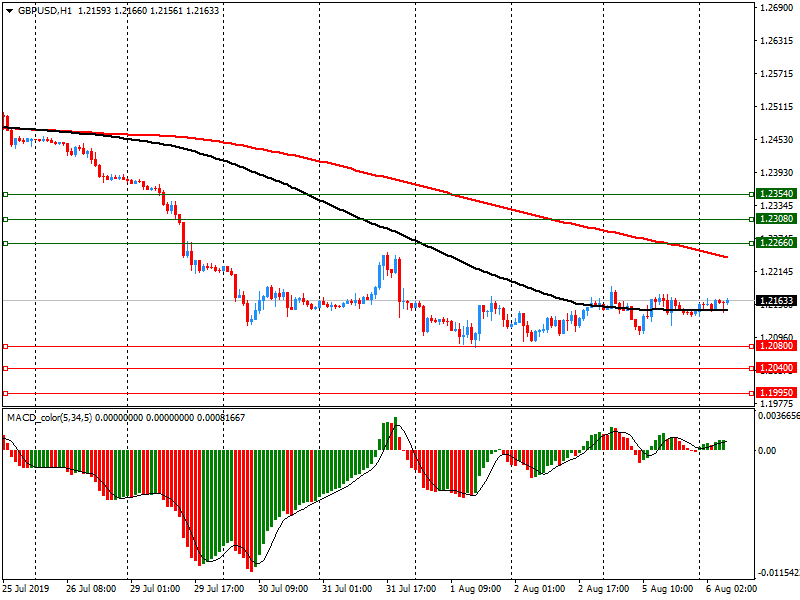The width and height of the screenshot is (800, 600).
Task: Click the MACD value 0.00081667
Action: [221, 418]
